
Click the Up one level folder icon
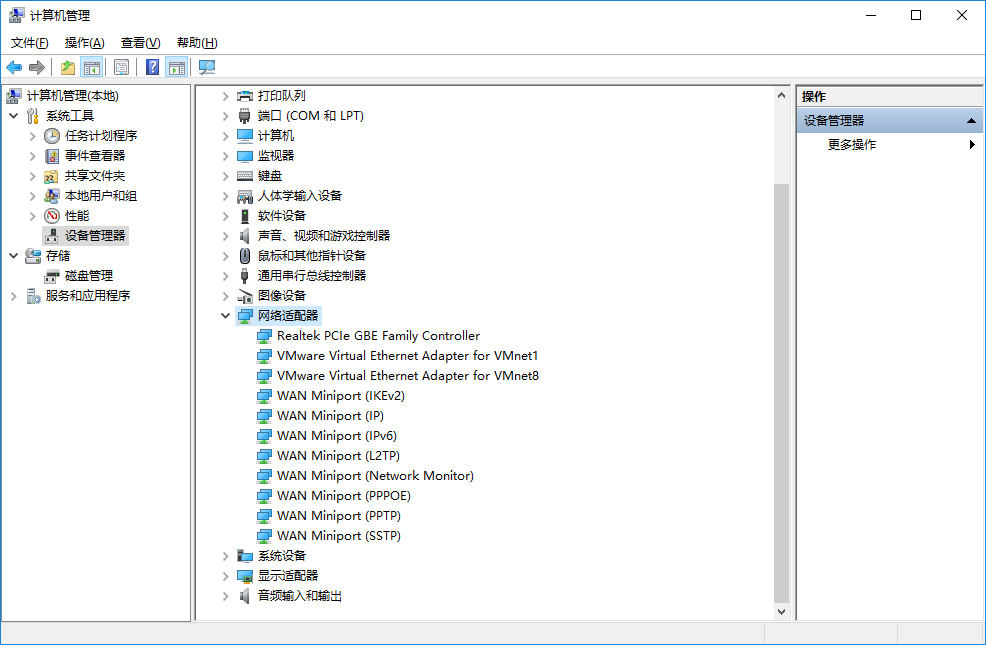67,67
